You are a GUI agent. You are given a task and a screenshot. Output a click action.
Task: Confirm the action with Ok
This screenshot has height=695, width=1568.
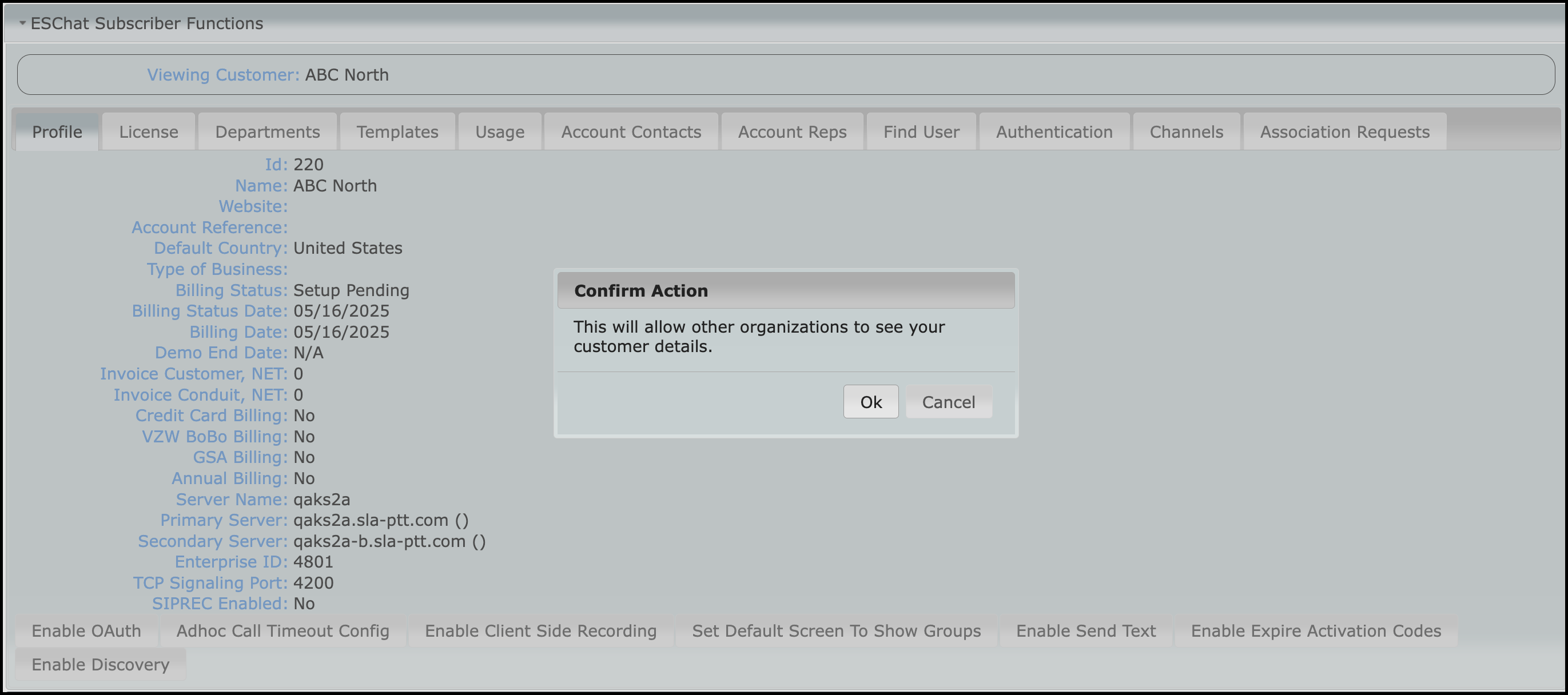870,402
